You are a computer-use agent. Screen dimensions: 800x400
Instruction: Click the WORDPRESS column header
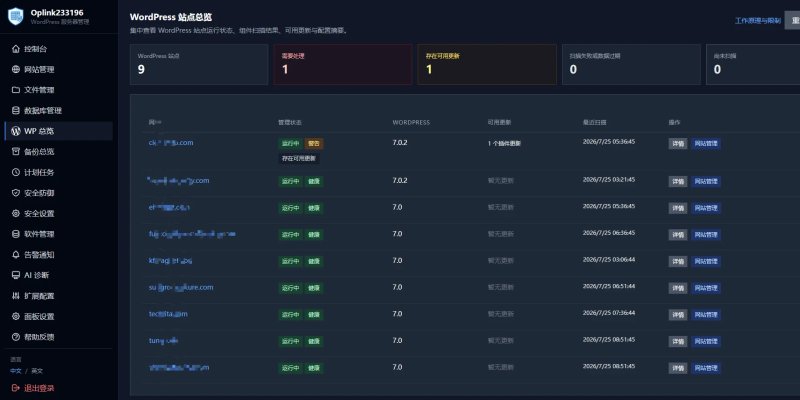[x=411, y=122]
